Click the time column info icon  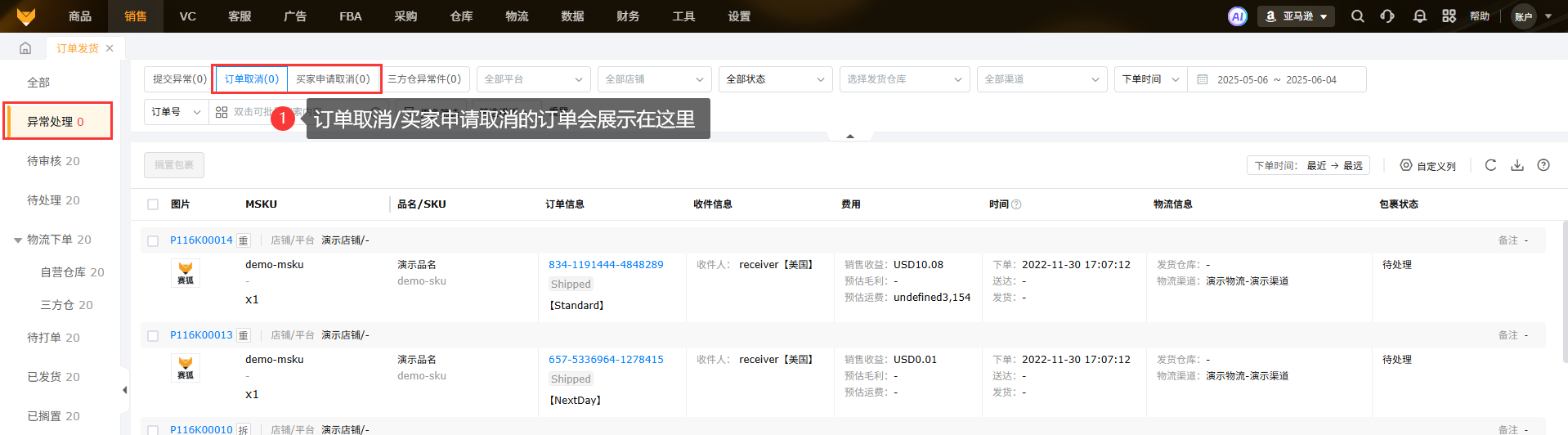coord(1016,204)
